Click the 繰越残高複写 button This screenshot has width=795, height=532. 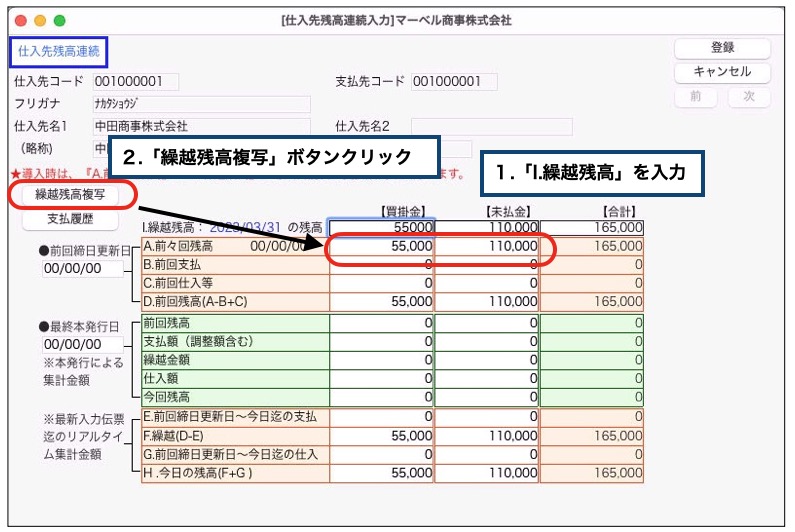point(70,193)
